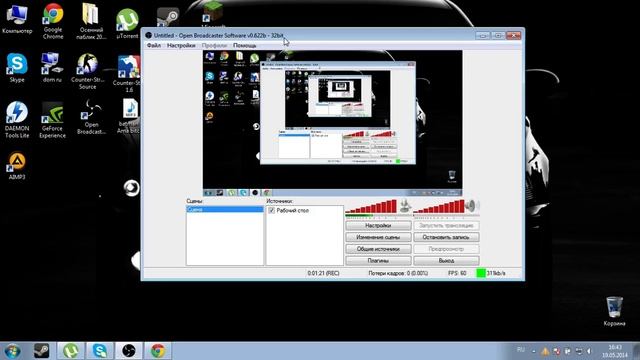This screenshot has width=640, height=360.
Task: Select the Counter-Strike 1.6 desktop shortcut
Action: tap(127, 73)
